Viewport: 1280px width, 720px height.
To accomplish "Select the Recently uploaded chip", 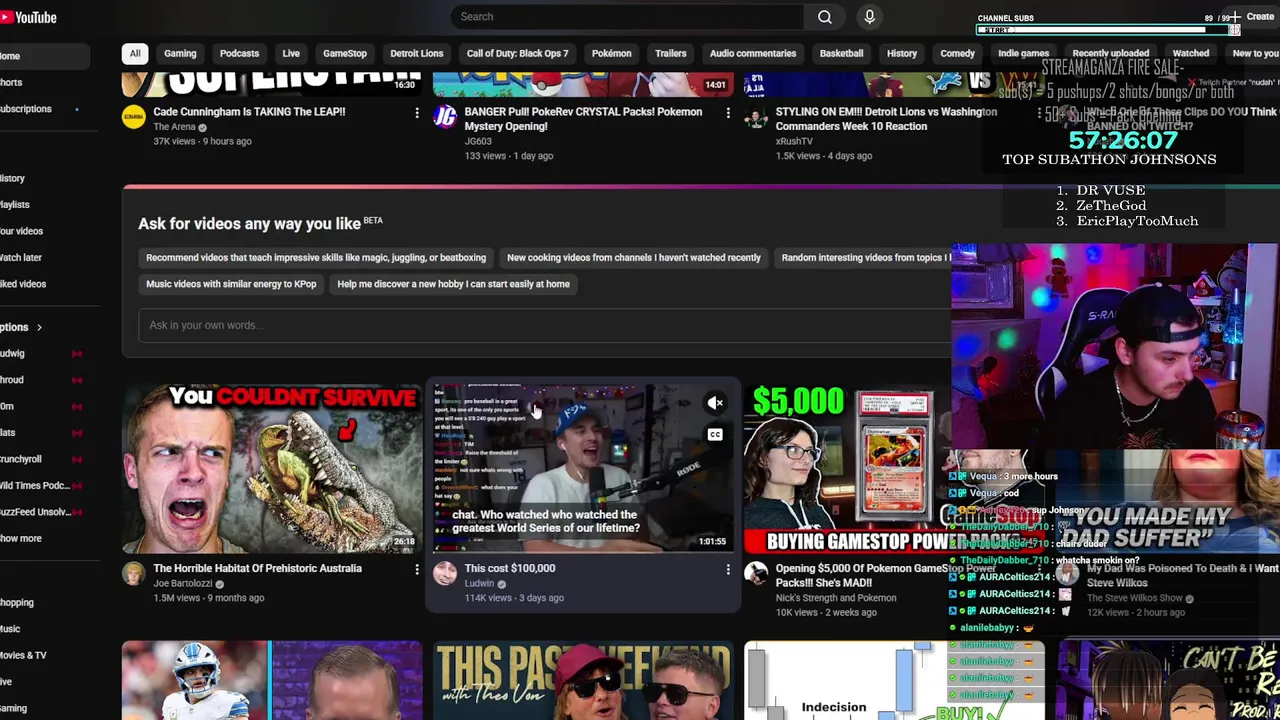I will (1110, 53).
